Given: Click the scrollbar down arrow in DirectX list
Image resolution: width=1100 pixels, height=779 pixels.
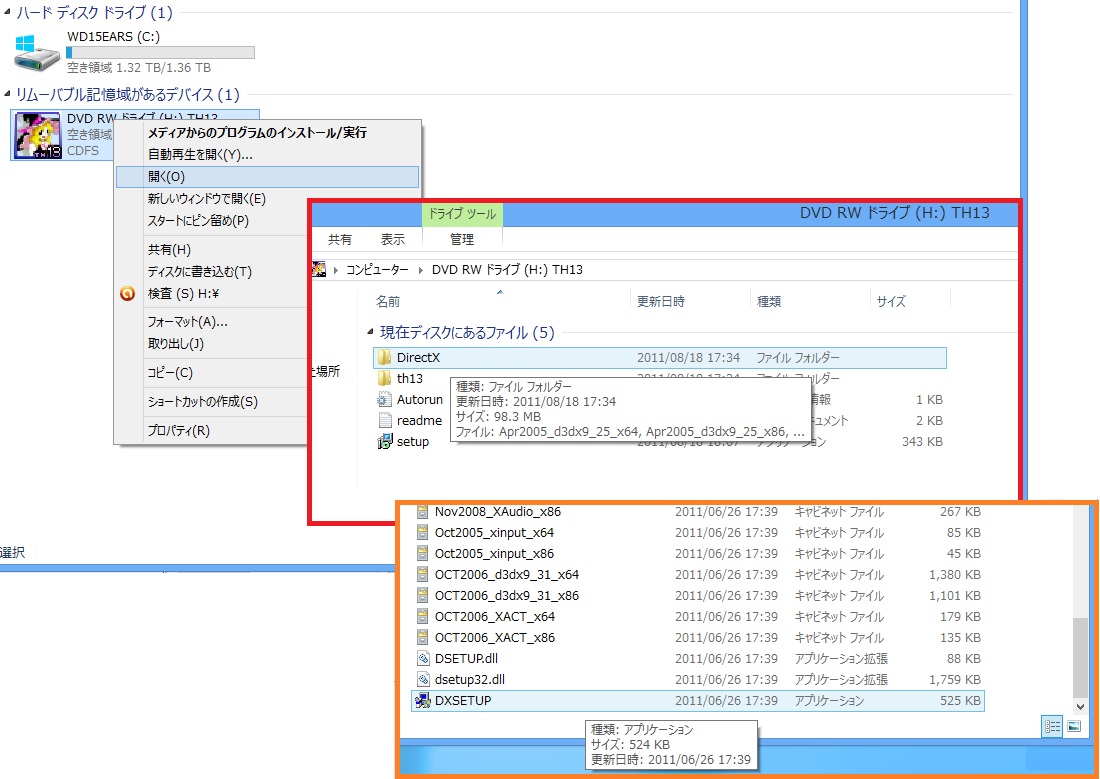Looking at the screenshot, I should tap(1081, 707).
